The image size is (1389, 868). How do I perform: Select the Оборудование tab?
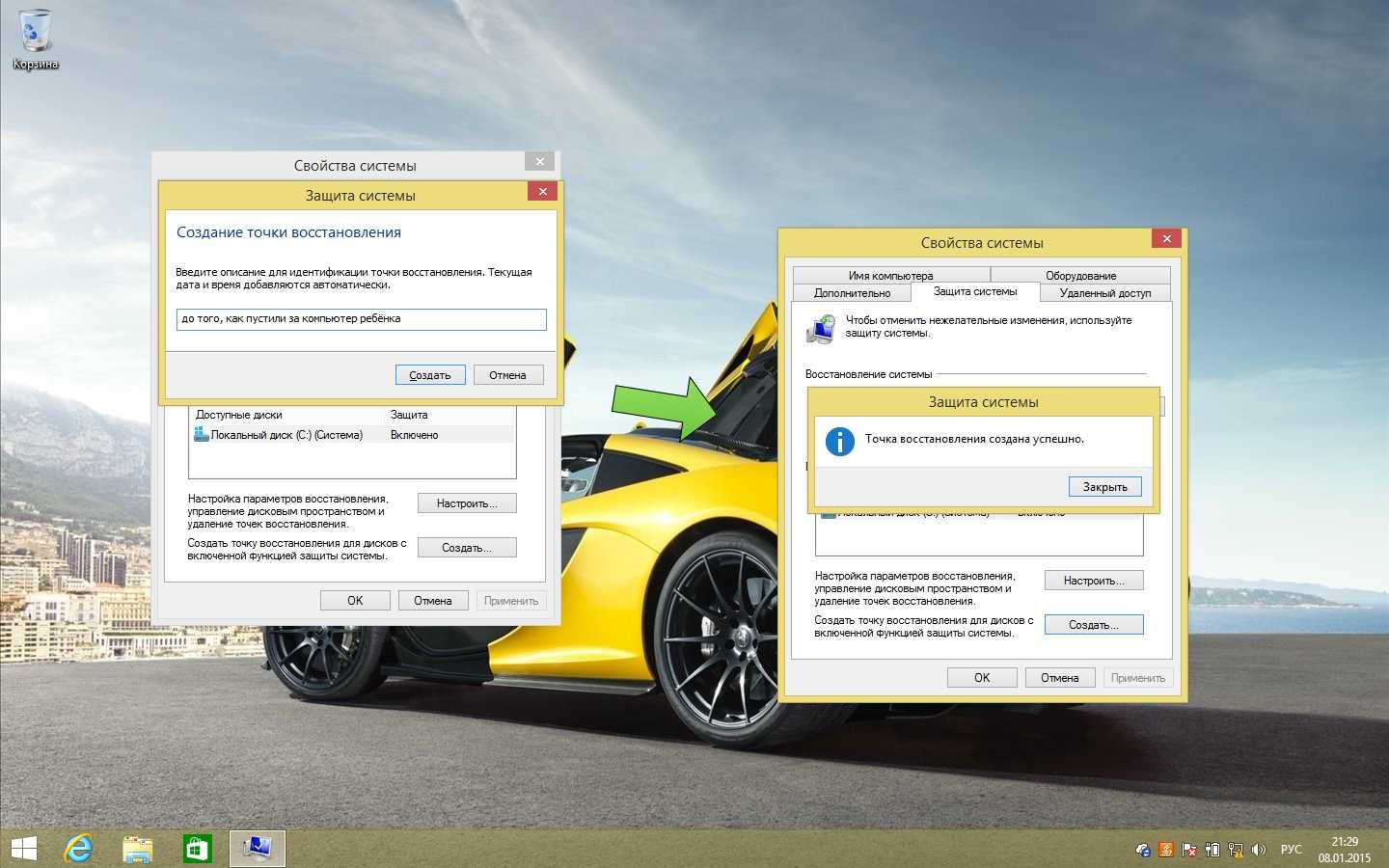[1080, 275]
